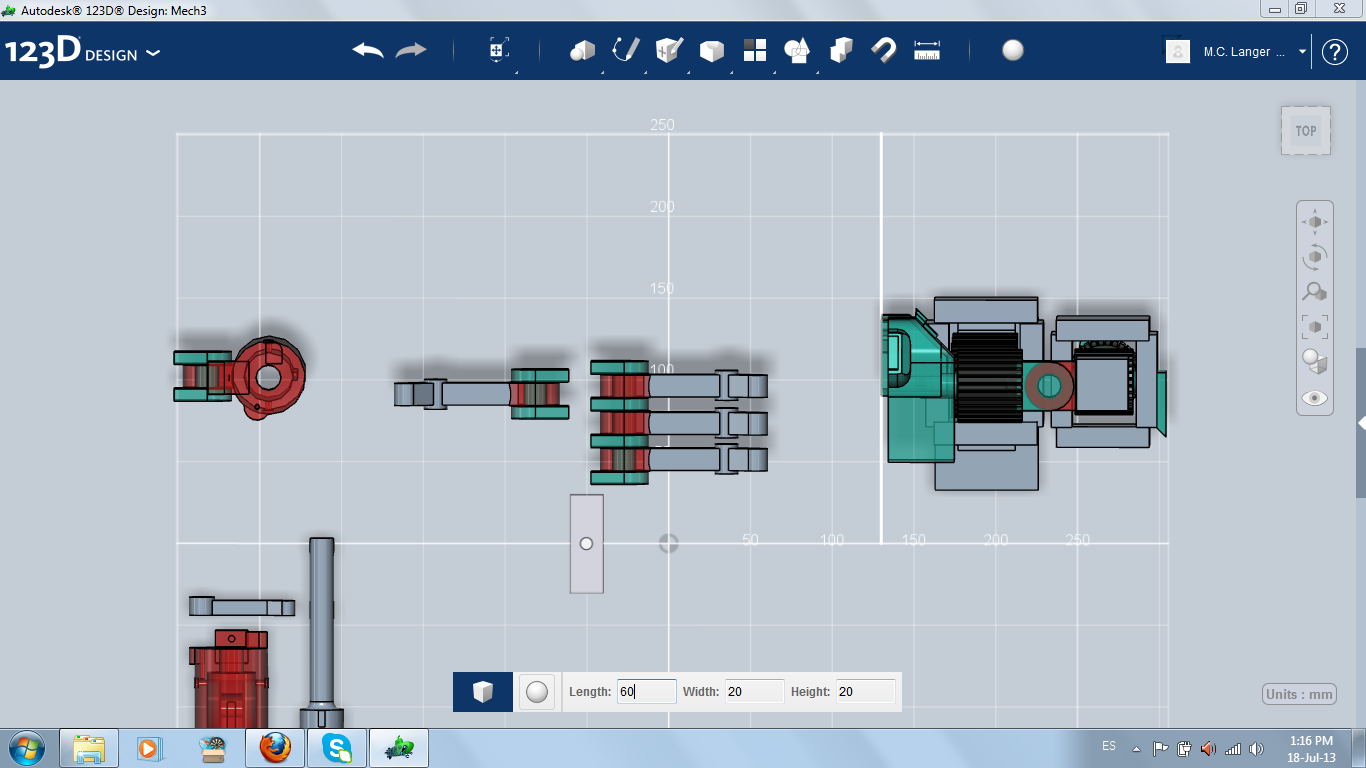This screenshot has width=1366, height=768.
Task: Open the Modify tools
Action: click(x=712, y=50)
